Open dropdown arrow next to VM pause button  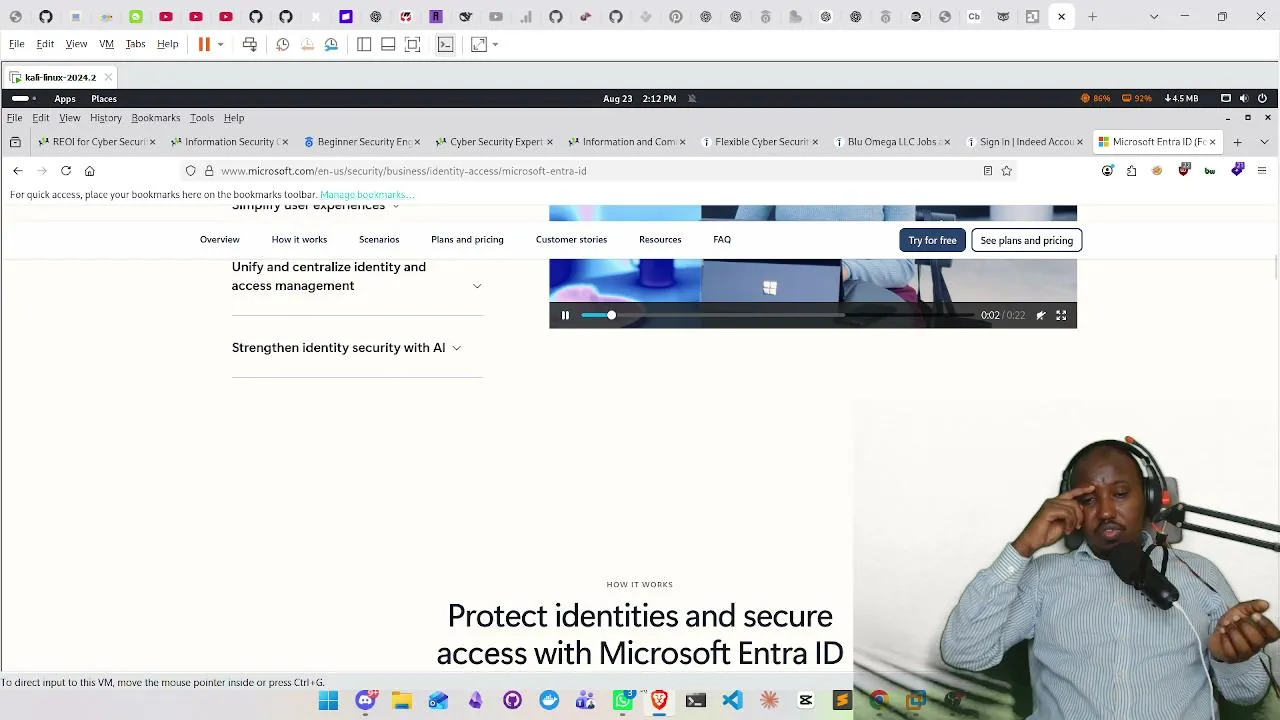(220, 44)
